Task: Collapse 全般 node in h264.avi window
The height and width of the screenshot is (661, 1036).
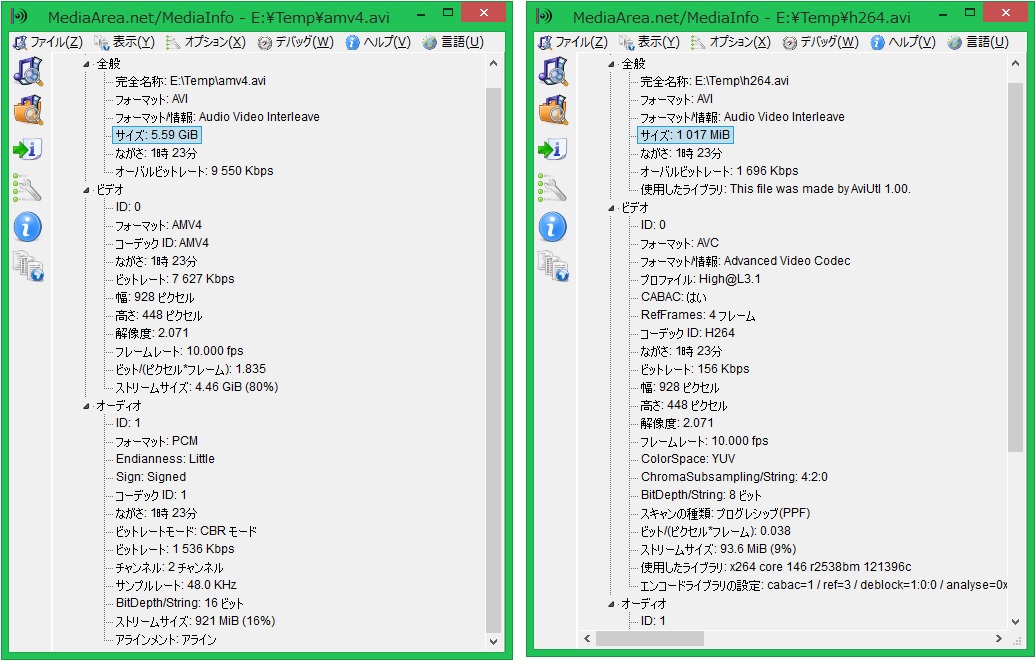Action: coord(611,64)
